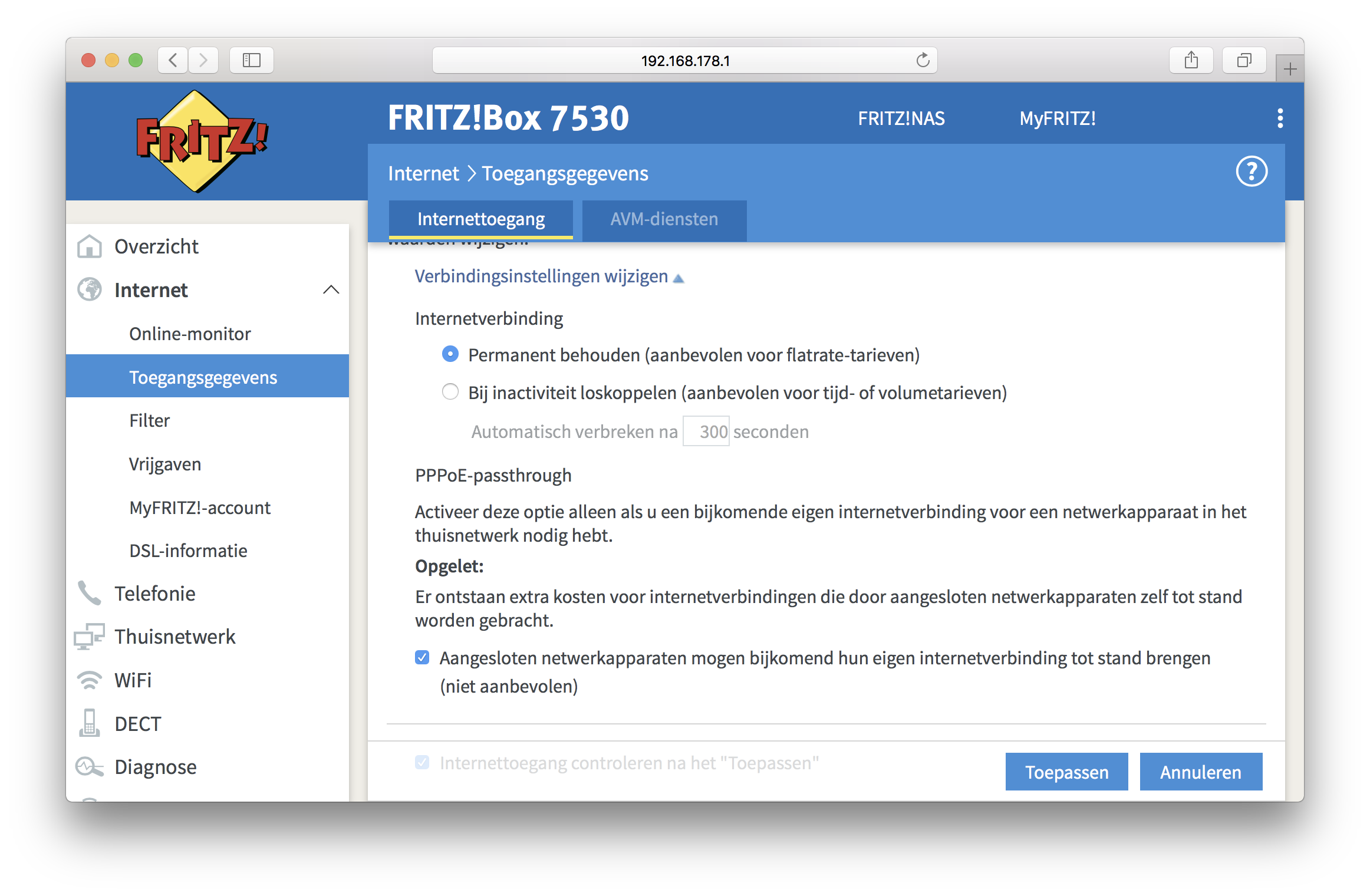Open the three-dot options menu
The width and height of the screenshot is (1370, 896).
(1279, 118)
